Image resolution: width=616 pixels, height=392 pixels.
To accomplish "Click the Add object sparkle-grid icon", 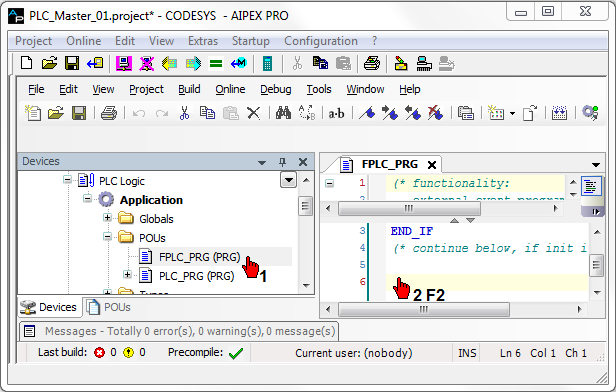I will (496, 113).
